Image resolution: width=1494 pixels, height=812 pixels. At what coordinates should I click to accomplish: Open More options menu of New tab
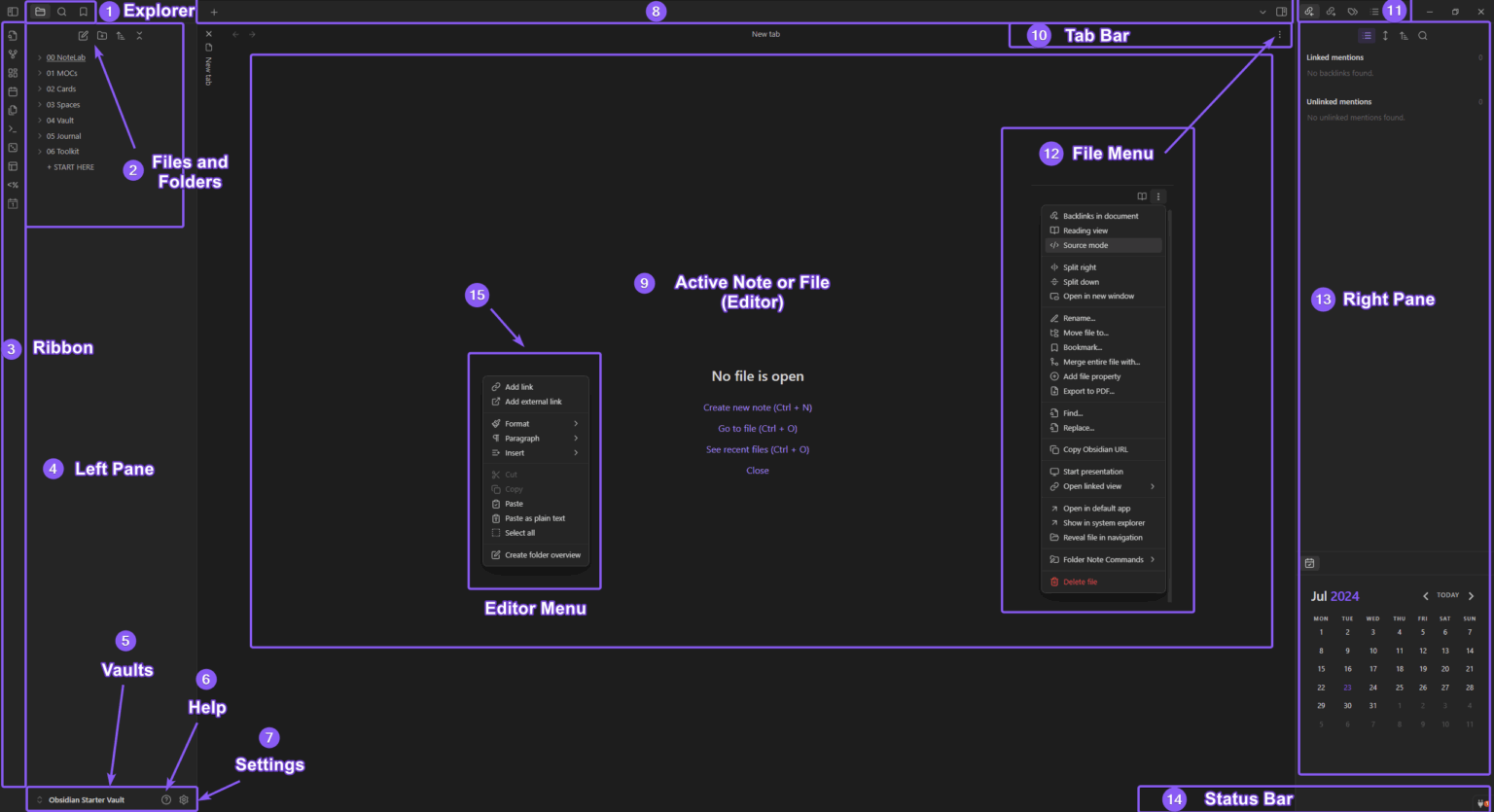pos(1280,35)
